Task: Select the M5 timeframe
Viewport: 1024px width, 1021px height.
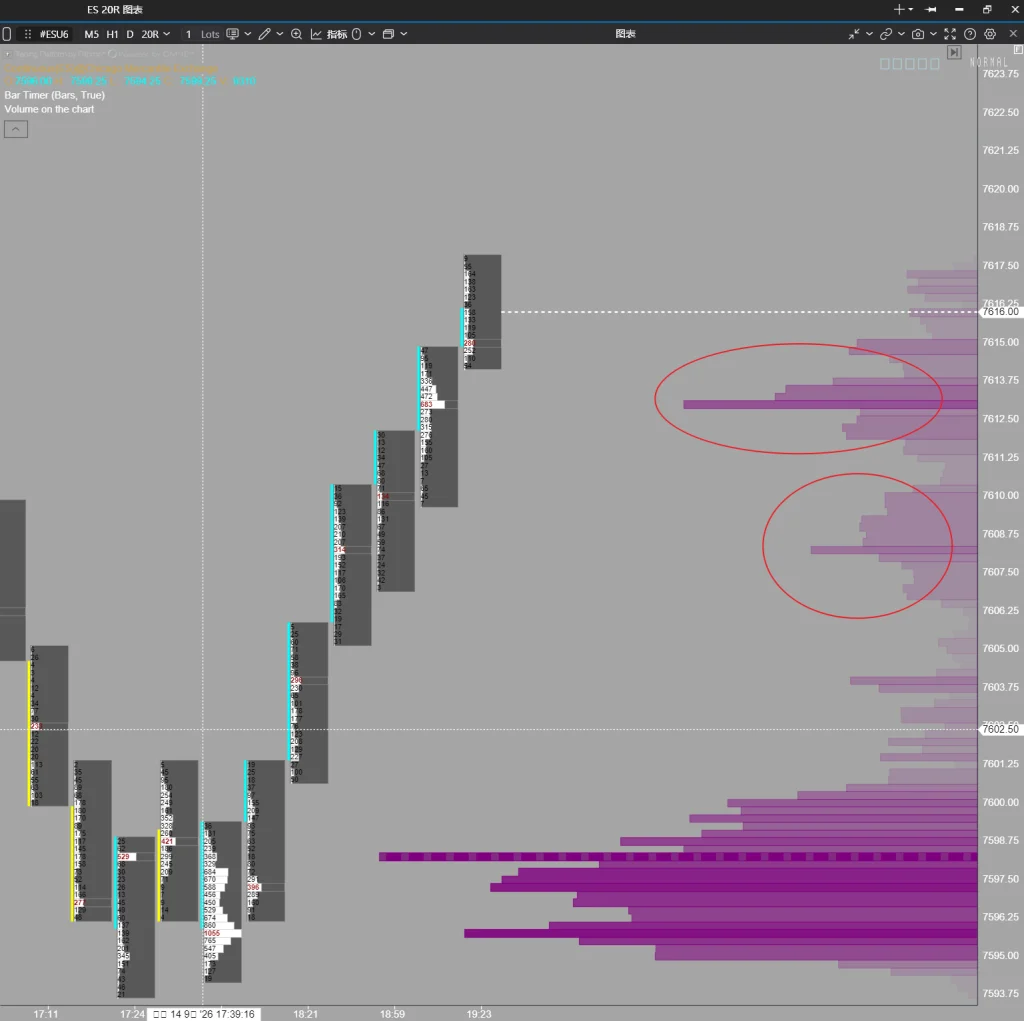Action: pyautogui.click(x=91, y=34)
